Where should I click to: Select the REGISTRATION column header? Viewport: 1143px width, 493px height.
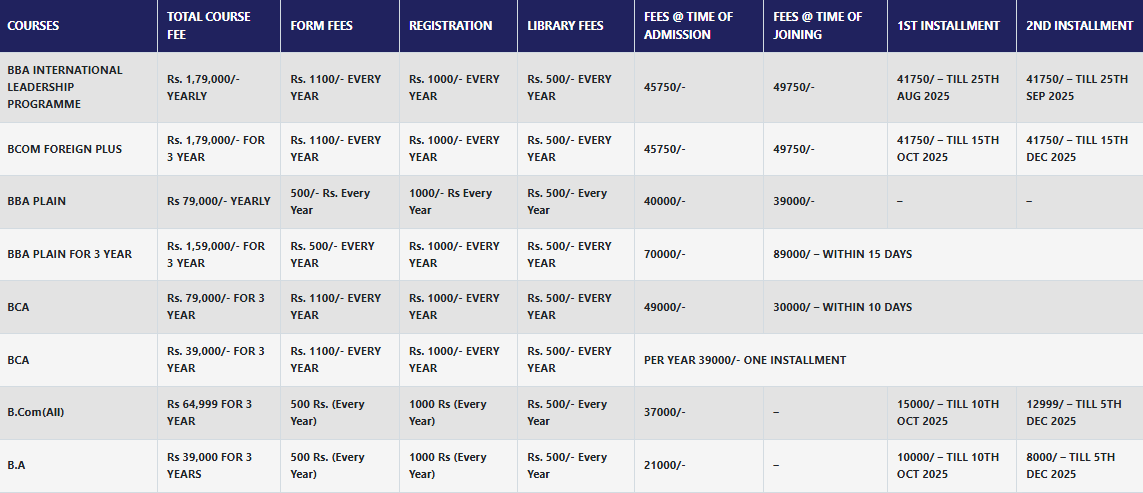tap(459, 26)
